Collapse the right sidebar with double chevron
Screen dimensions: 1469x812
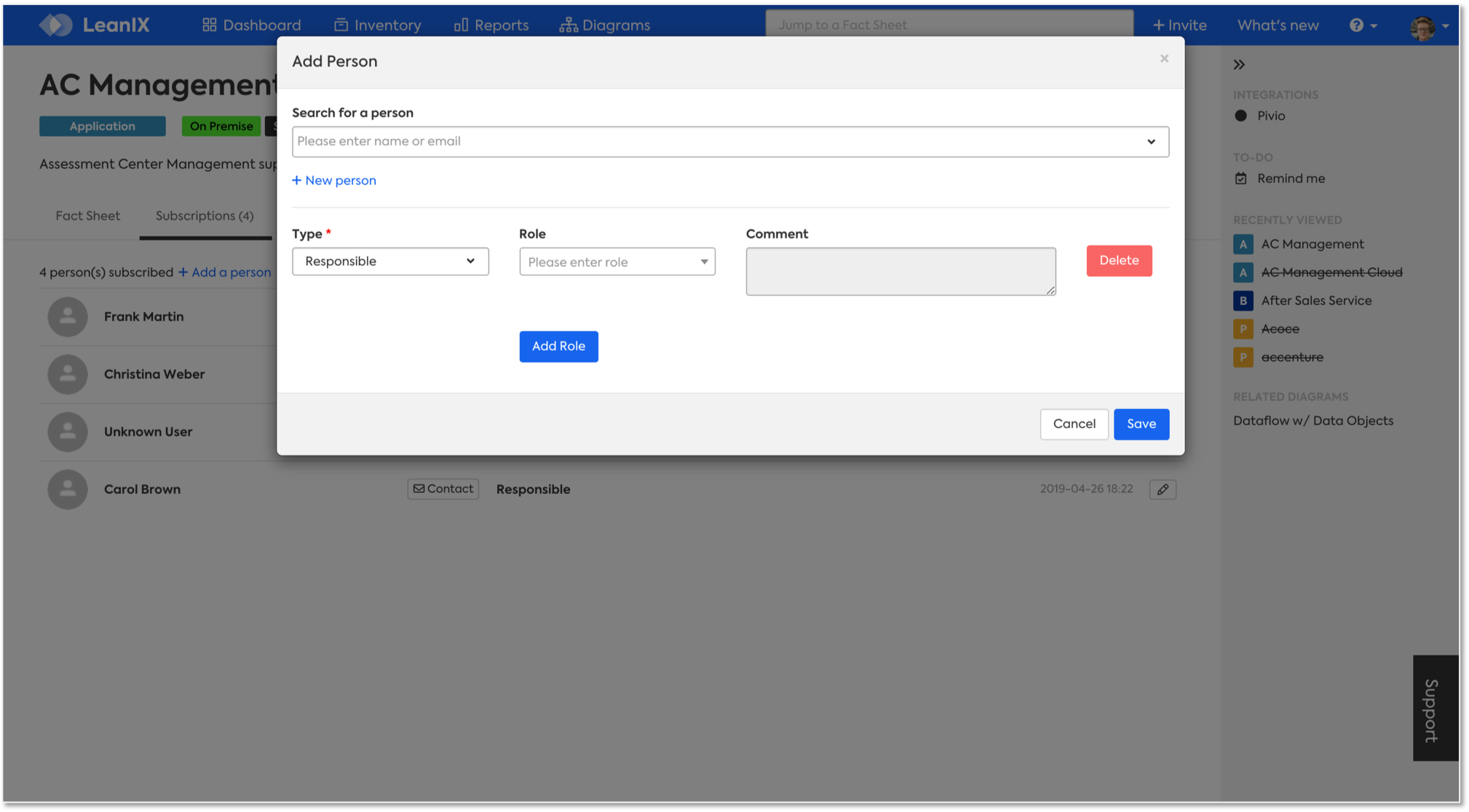[1239, 65]
